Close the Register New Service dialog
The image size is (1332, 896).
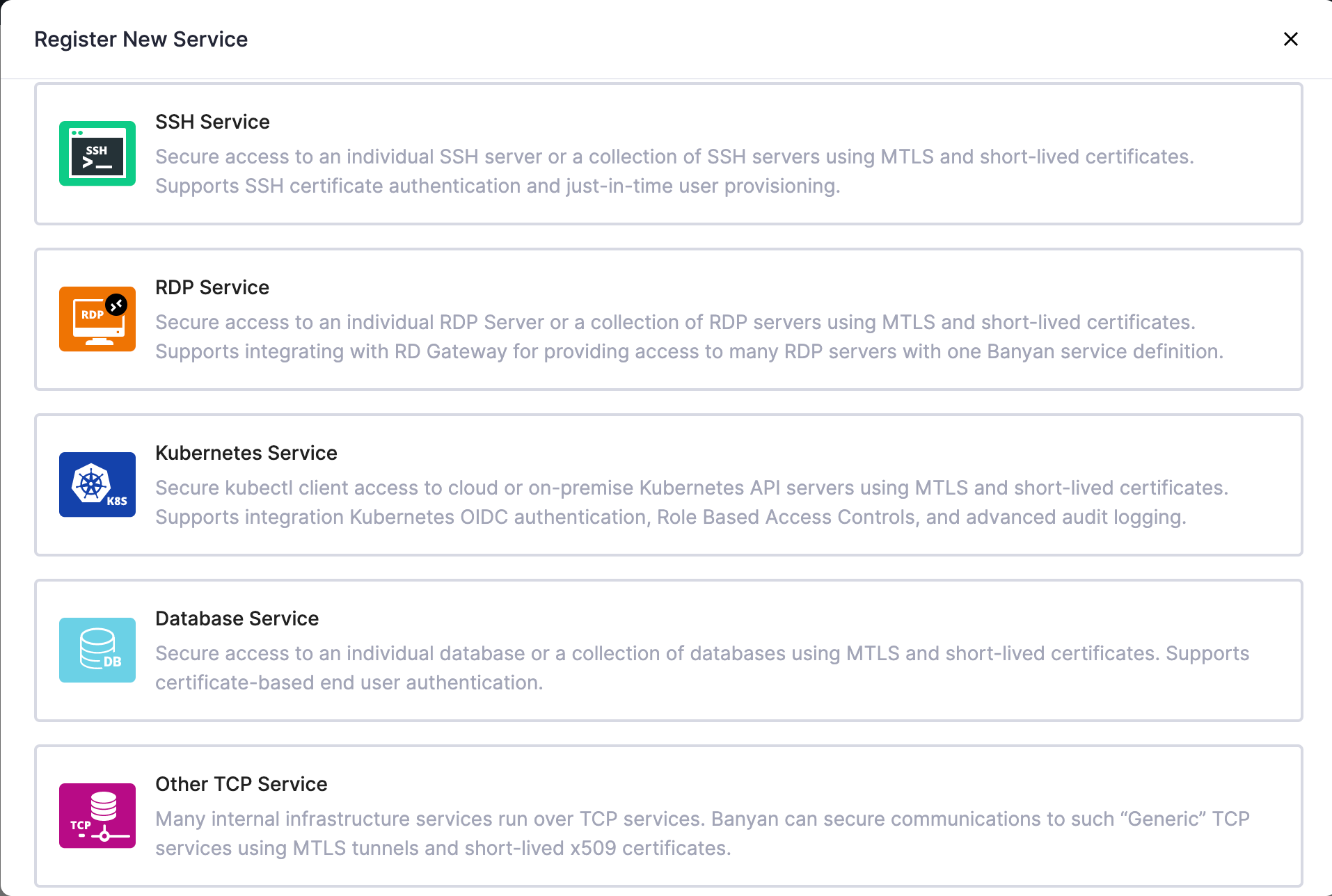[1290, 40]
